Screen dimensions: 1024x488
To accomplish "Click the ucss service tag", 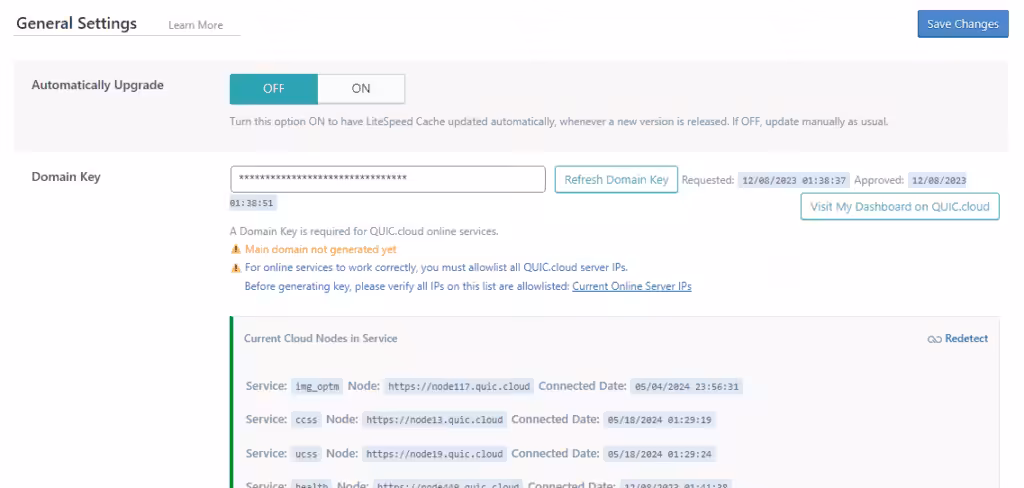I will [306, 454].
